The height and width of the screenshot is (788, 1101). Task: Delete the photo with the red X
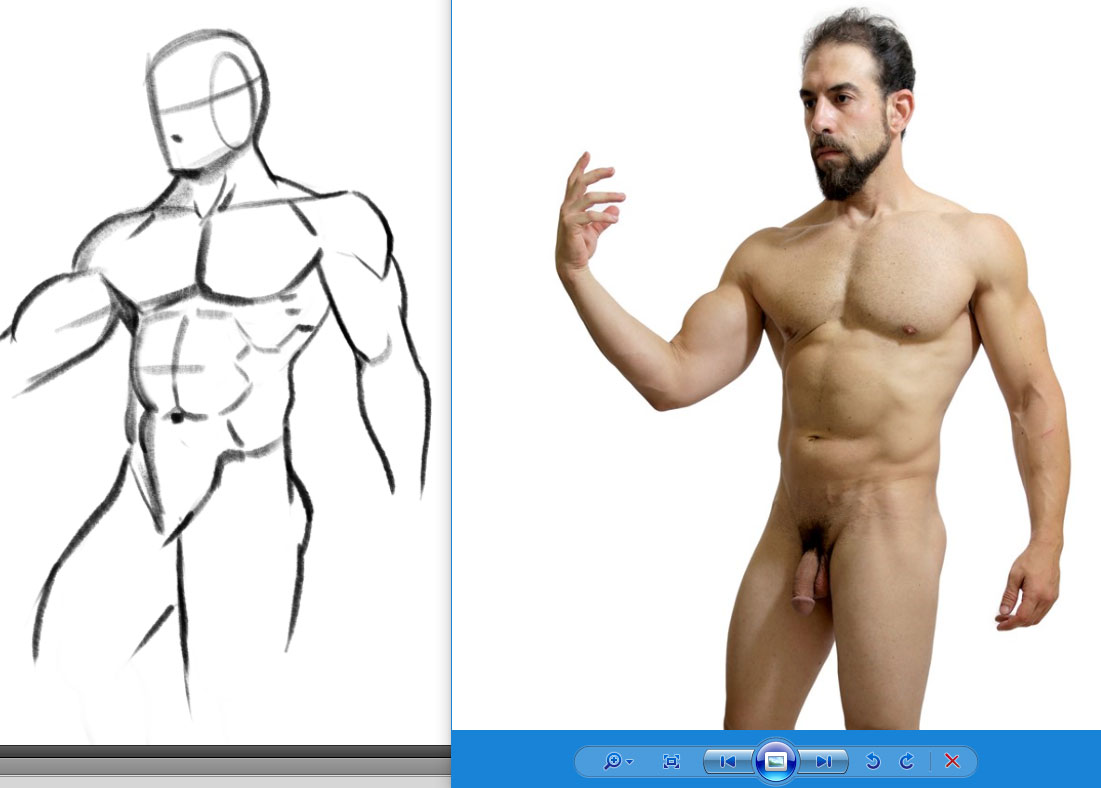coord(952,761)
